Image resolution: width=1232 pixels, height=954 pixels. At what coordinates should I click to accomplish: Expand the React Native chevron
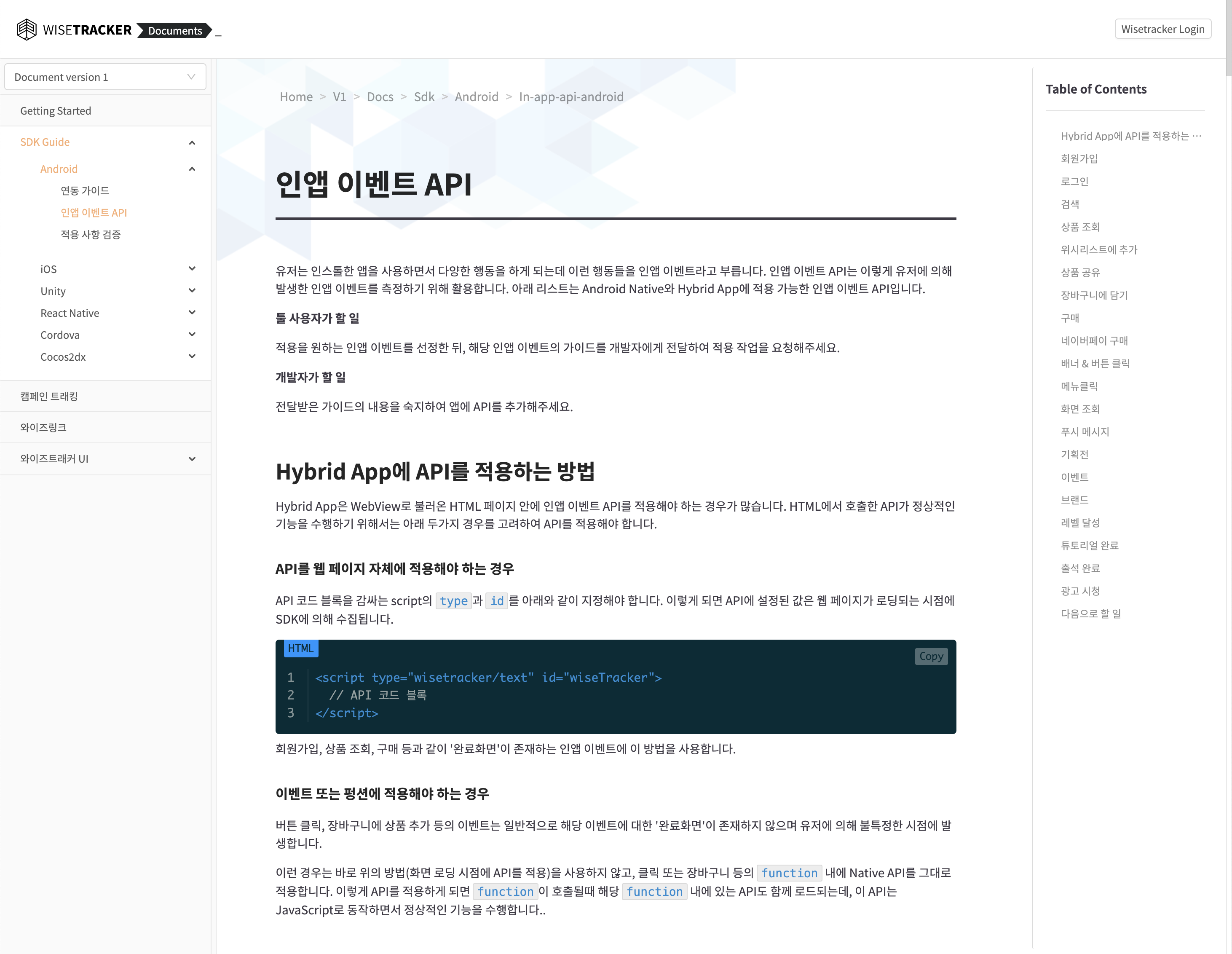coord(192,313)
